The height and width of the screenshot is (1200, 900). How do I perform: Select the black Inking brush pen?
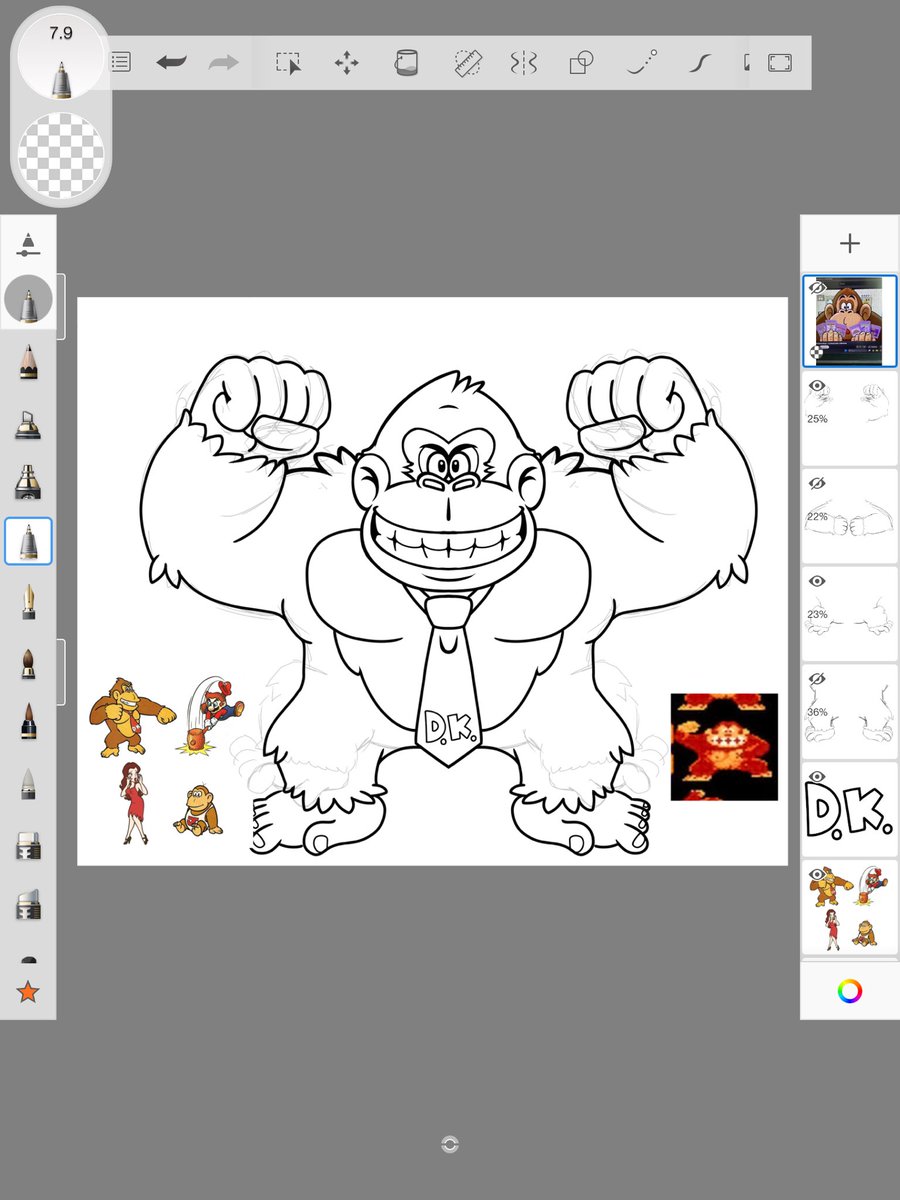coord(28,721)
